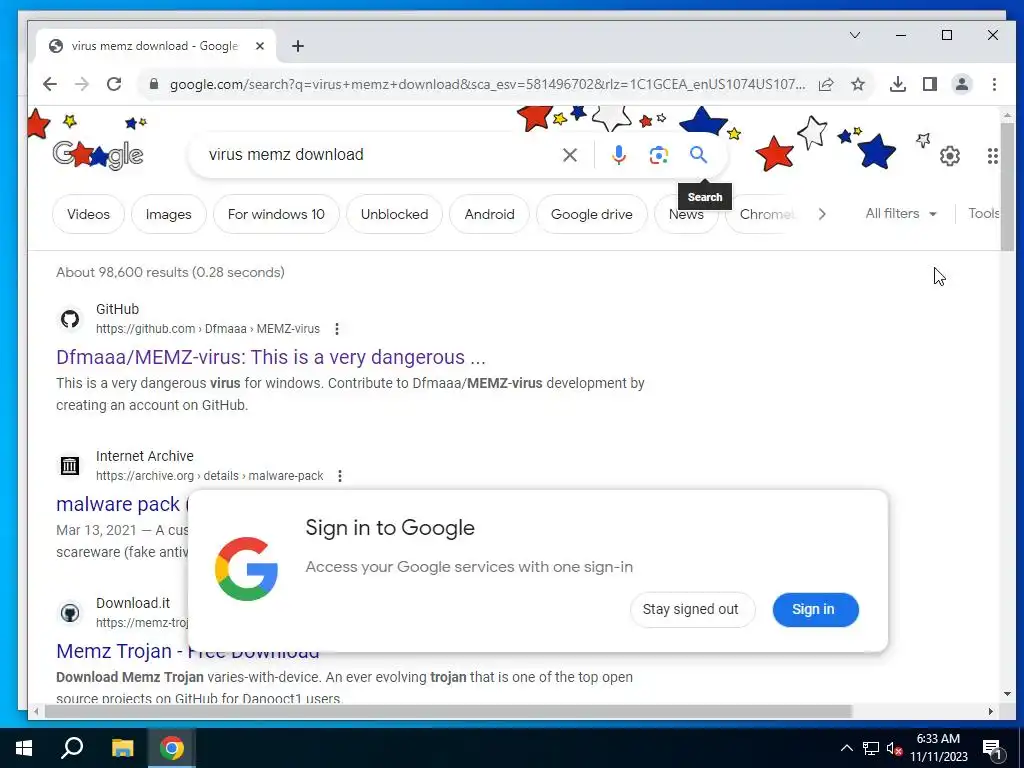Click the scroll down arrow of vertical scrollbar
This screenshot has height=768, width=1024.
pos(1007,694)
